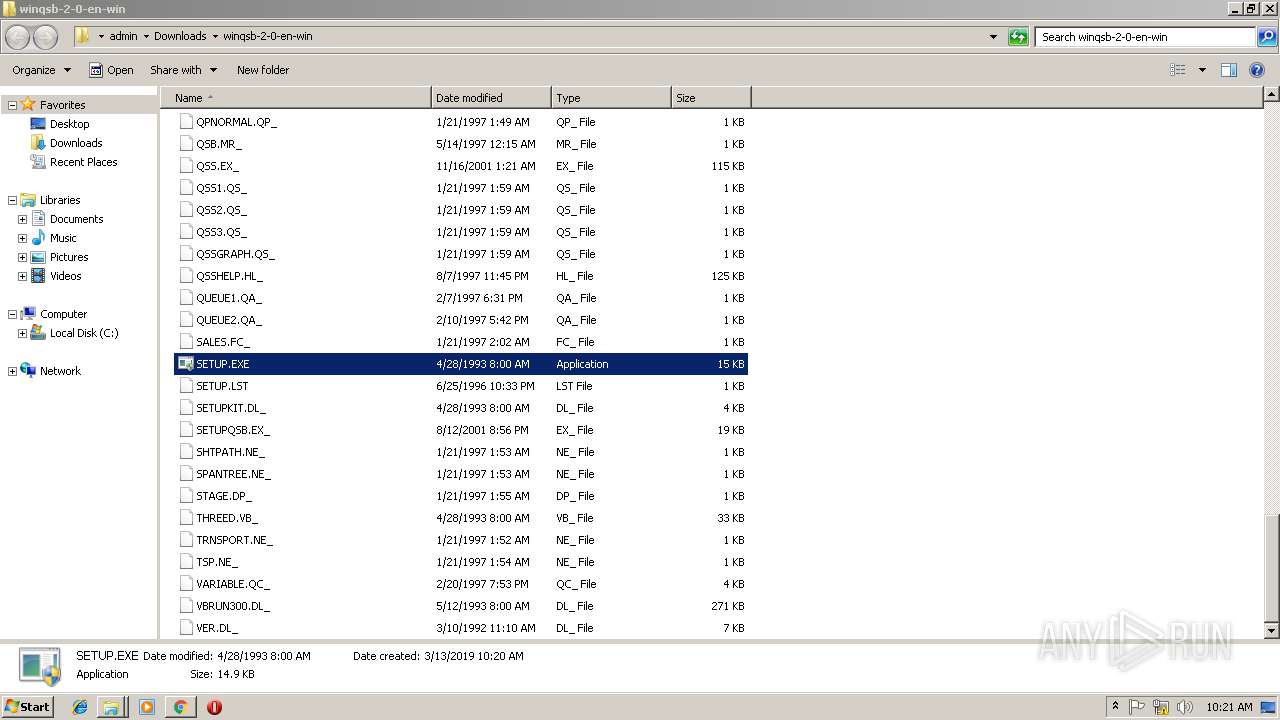Select the file THREED.VB_
The image size is (1280, 720).
(x=461, y=518)
